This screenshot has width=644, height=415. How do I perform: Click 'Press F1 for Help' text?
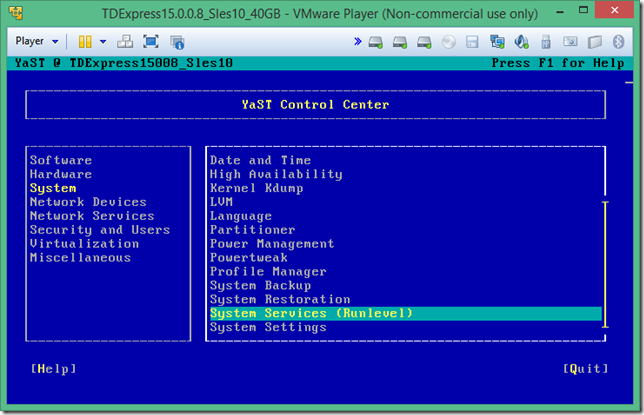(x=558, y=63)
